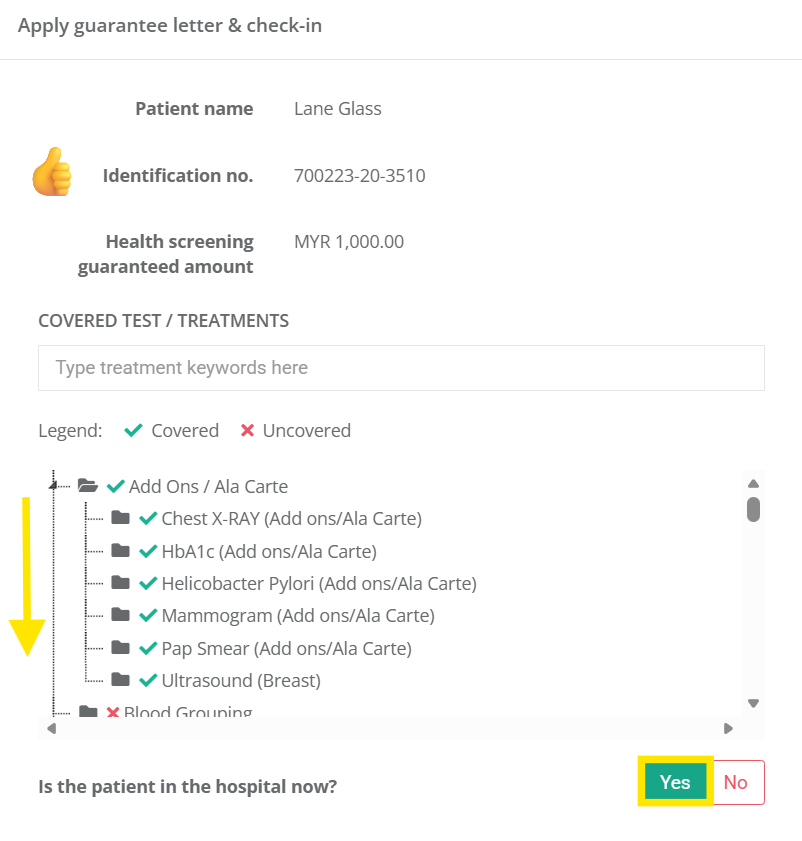Viewport: 802px width, 841px height.
Task: Select the Blood Grouping tree item
Action: 187,712
